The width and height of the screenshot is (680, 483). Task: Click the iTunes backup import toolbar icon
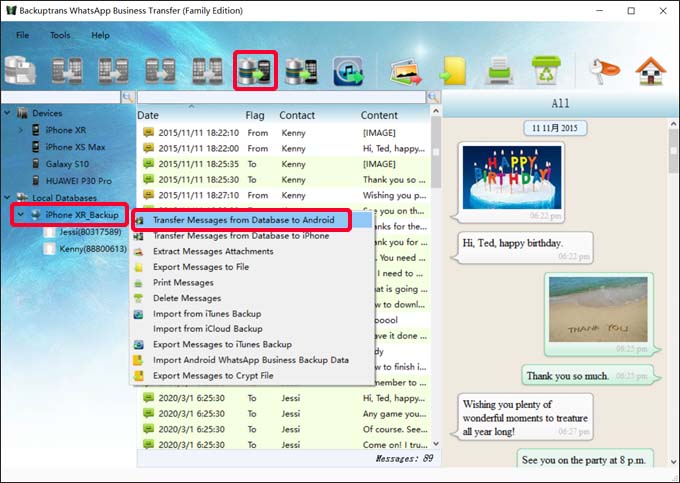click(348, 71)
